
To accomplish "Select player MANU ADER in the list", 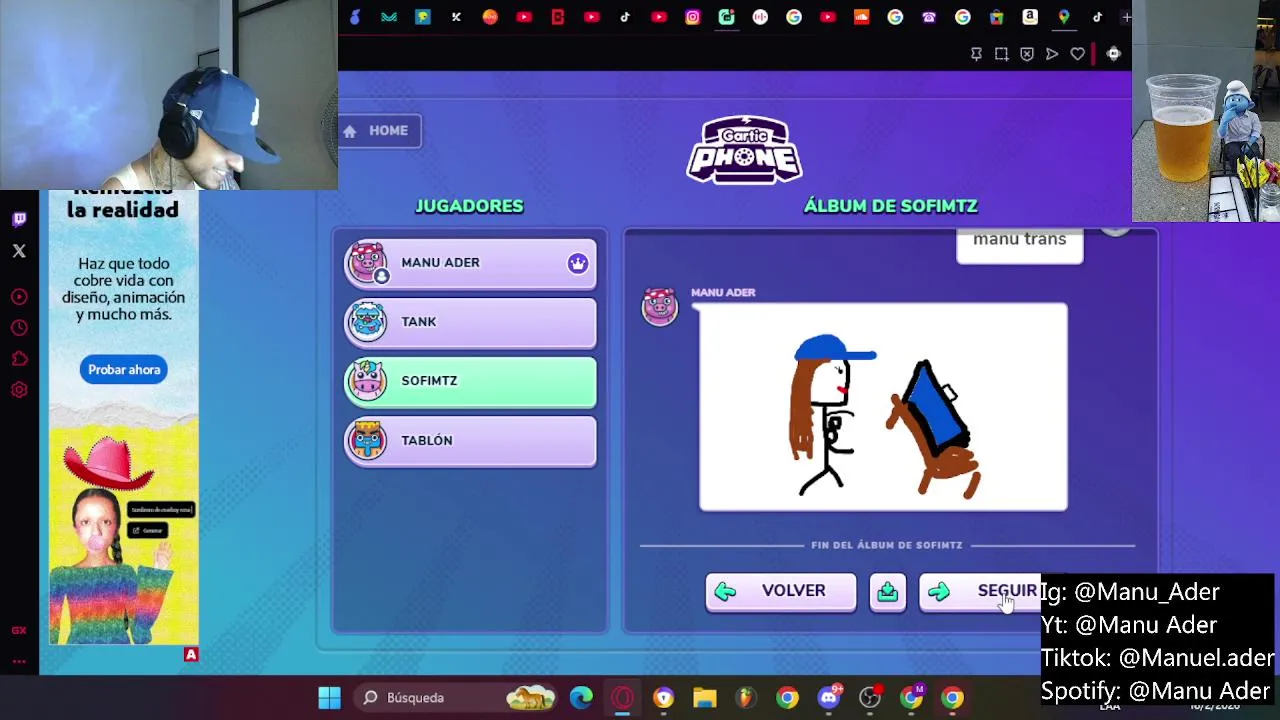I will 471,263.
